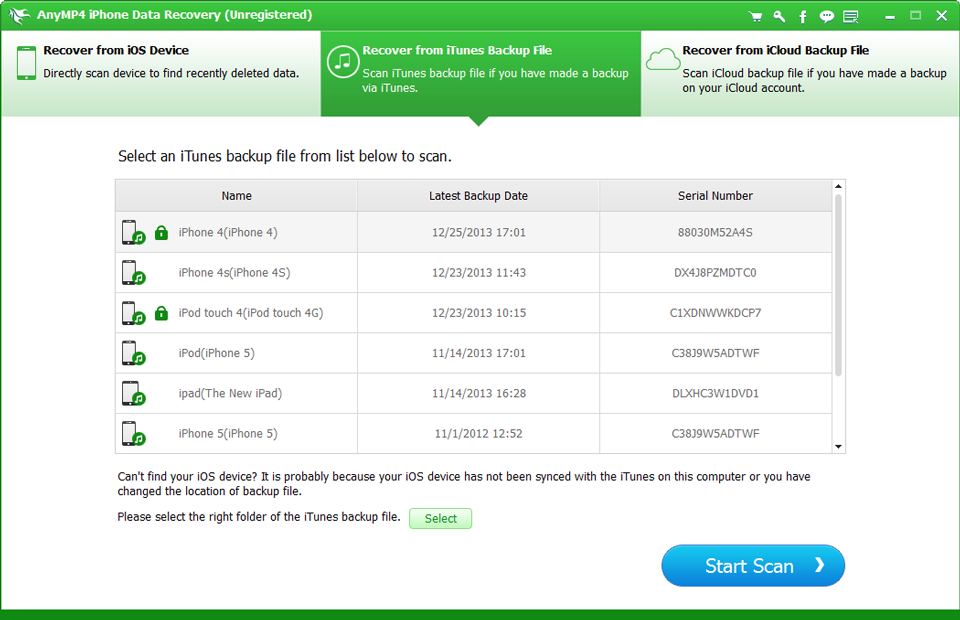This screenshot has height=620, width=960.
Task: Click the Serial Number column header
Action: (x=715, y=196)
